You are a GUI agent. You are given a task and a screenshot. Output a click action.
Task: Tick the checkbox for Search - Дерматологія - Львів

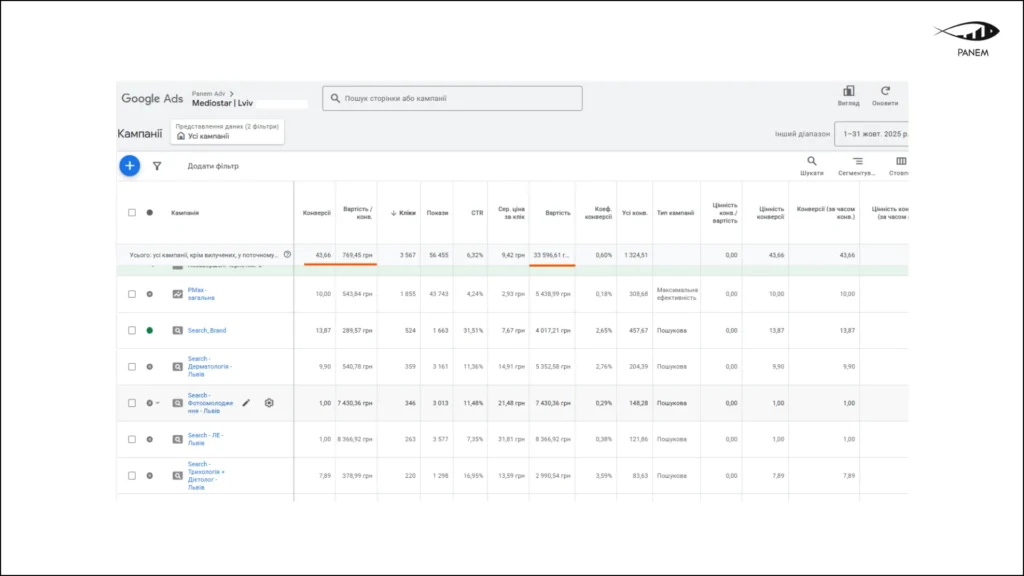[132, 366]
